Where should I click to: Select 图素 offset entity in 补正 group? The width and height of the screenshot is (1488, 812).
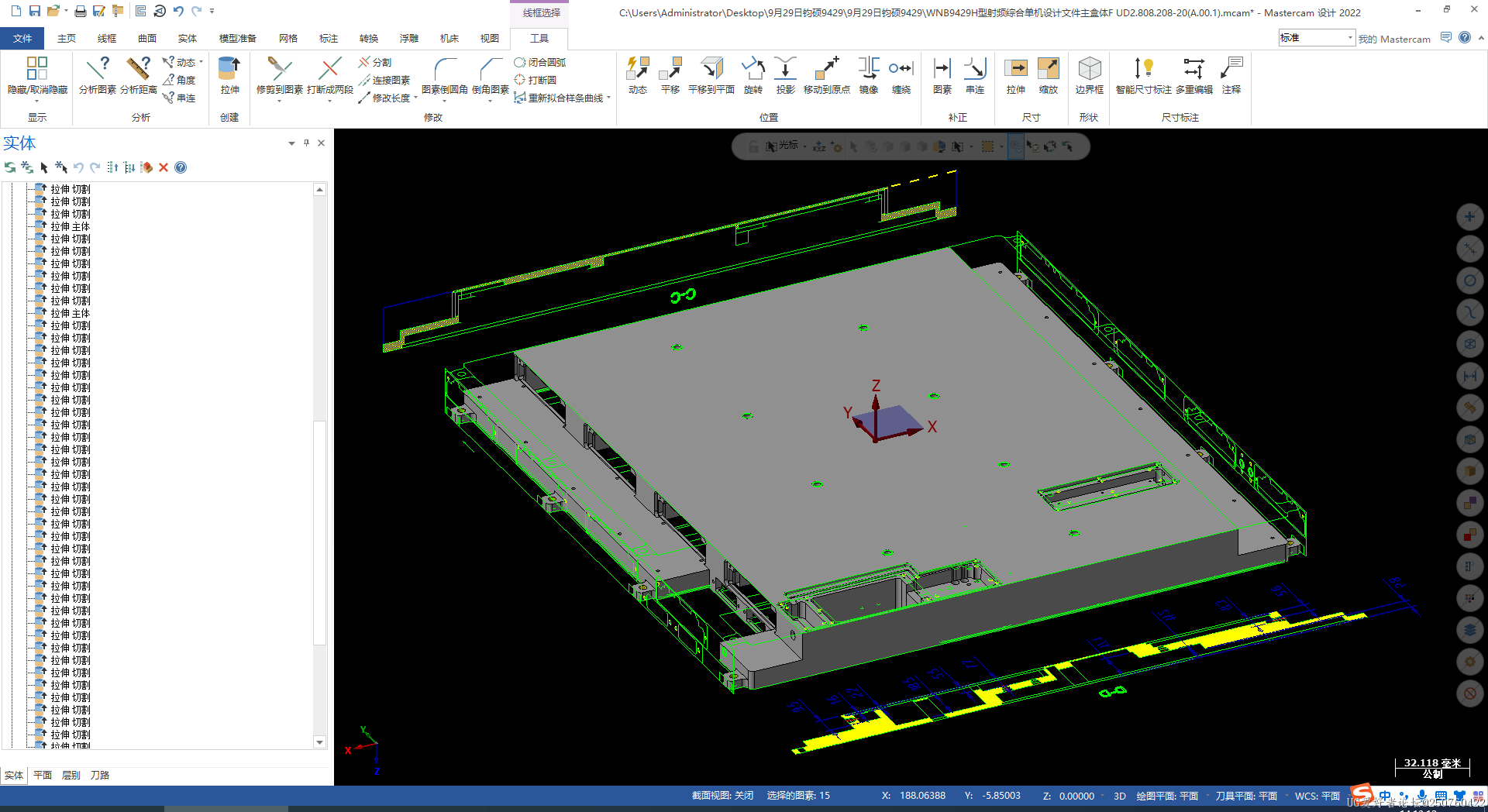942,76
